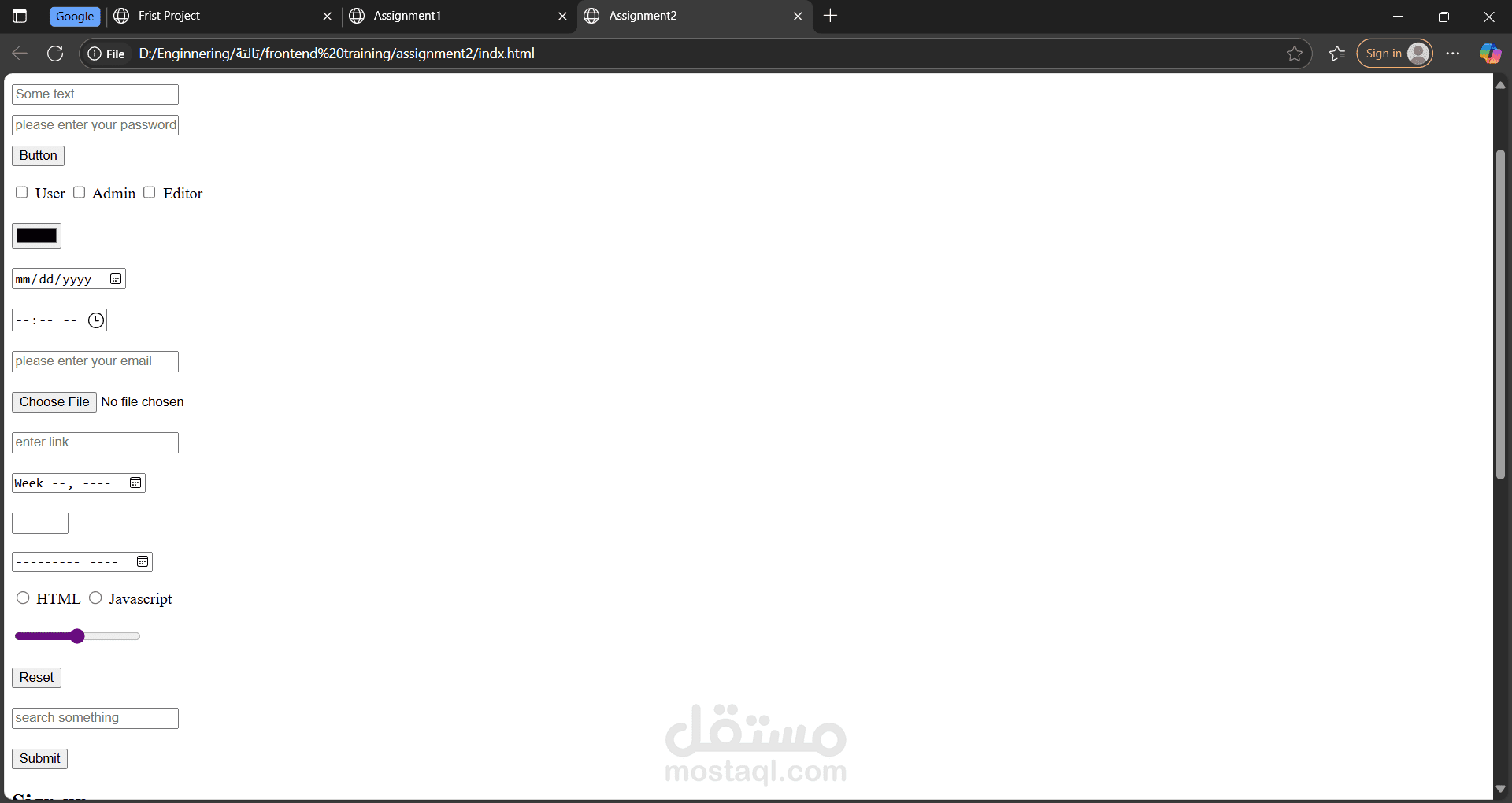The height and width of the screenshot is (803, 1512).
Task: Click the scrollbar up arrow
Action: click(x=1500, y=84)
